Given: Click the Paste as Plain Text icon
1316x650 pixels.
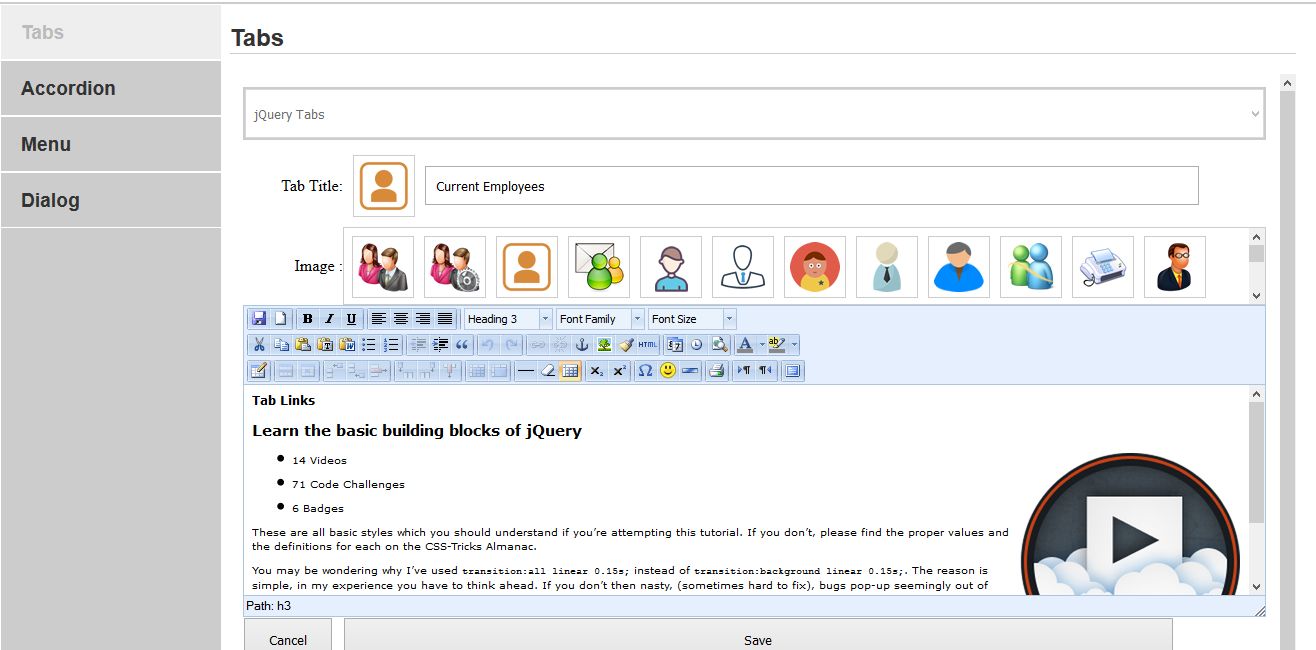Looking at the screenshot, I should (325, 345).
